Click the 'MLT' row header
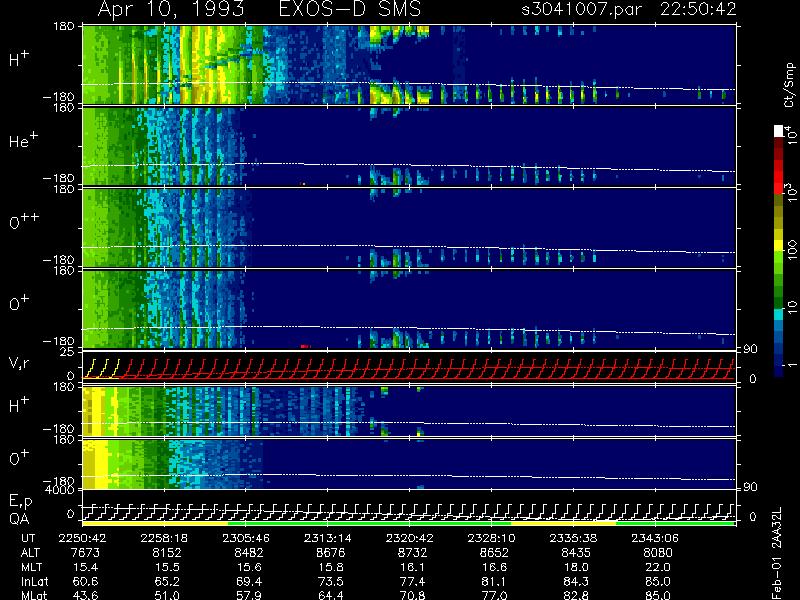800x600 pixels. click(x=32, y=567)
